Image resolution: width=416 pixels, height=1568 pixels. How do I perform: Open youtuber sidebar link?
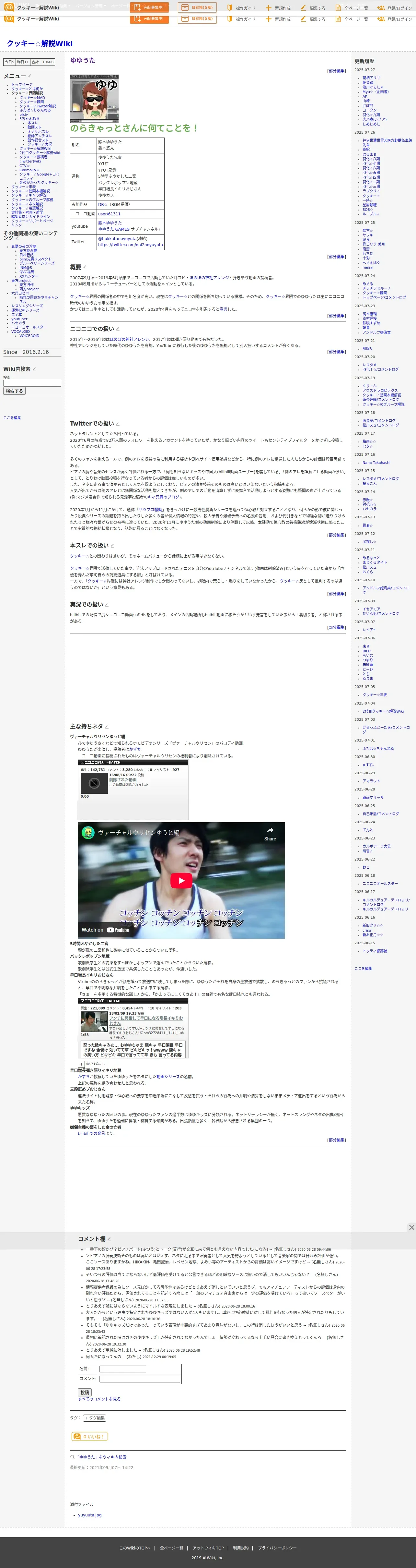(x=19, y=319)
